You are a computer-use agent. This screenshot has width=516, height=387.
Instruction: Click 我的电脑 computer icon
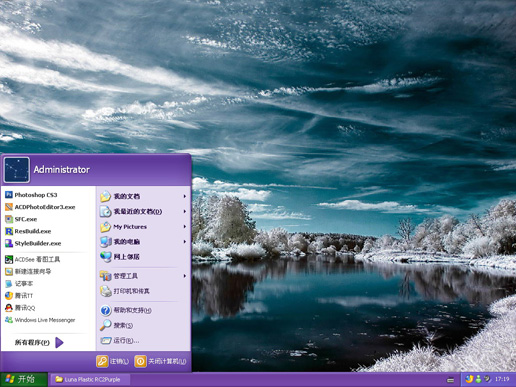[105, 242]
